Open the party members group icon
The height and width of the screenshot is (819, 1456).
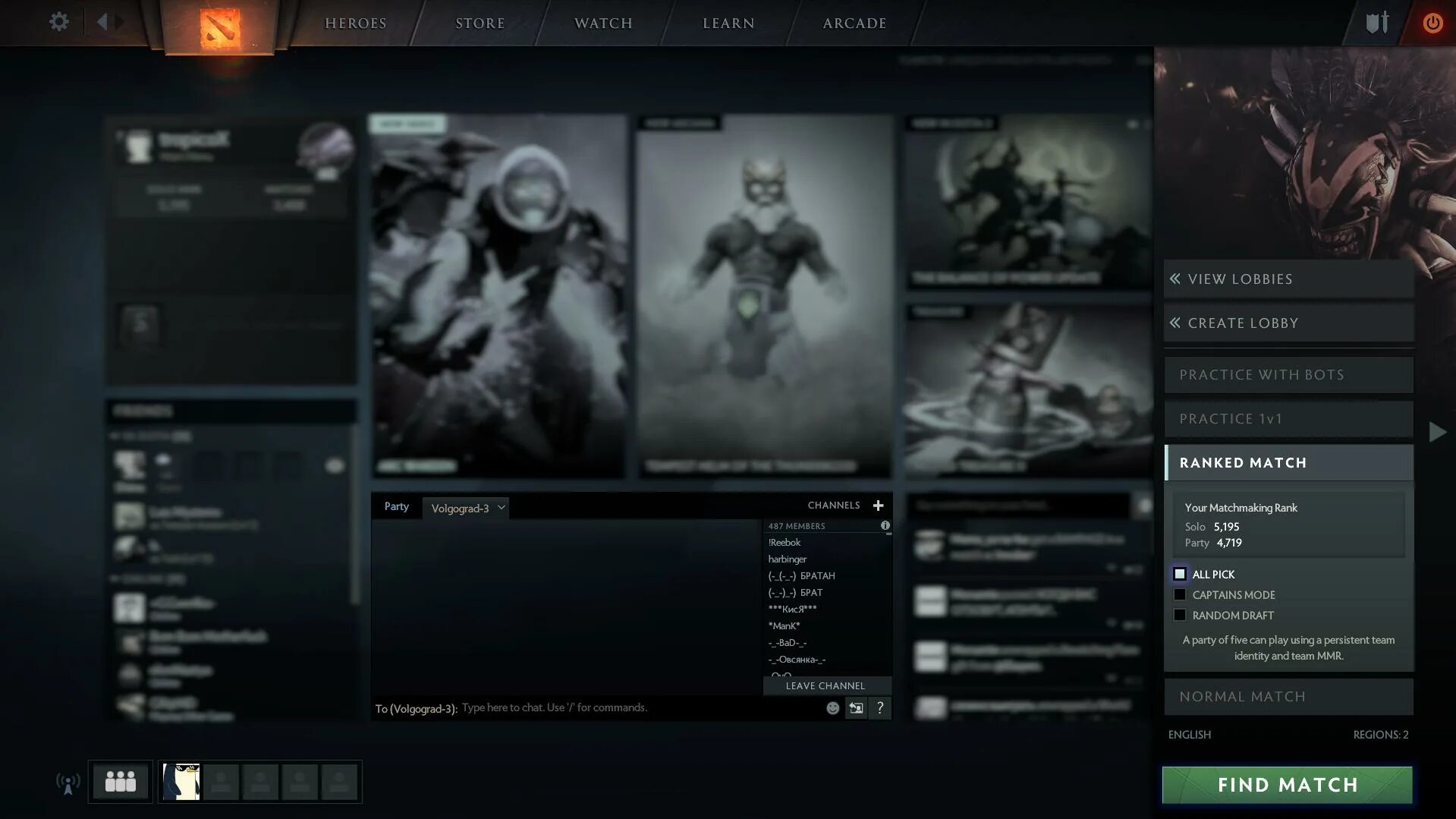click(x=120, y=781)
